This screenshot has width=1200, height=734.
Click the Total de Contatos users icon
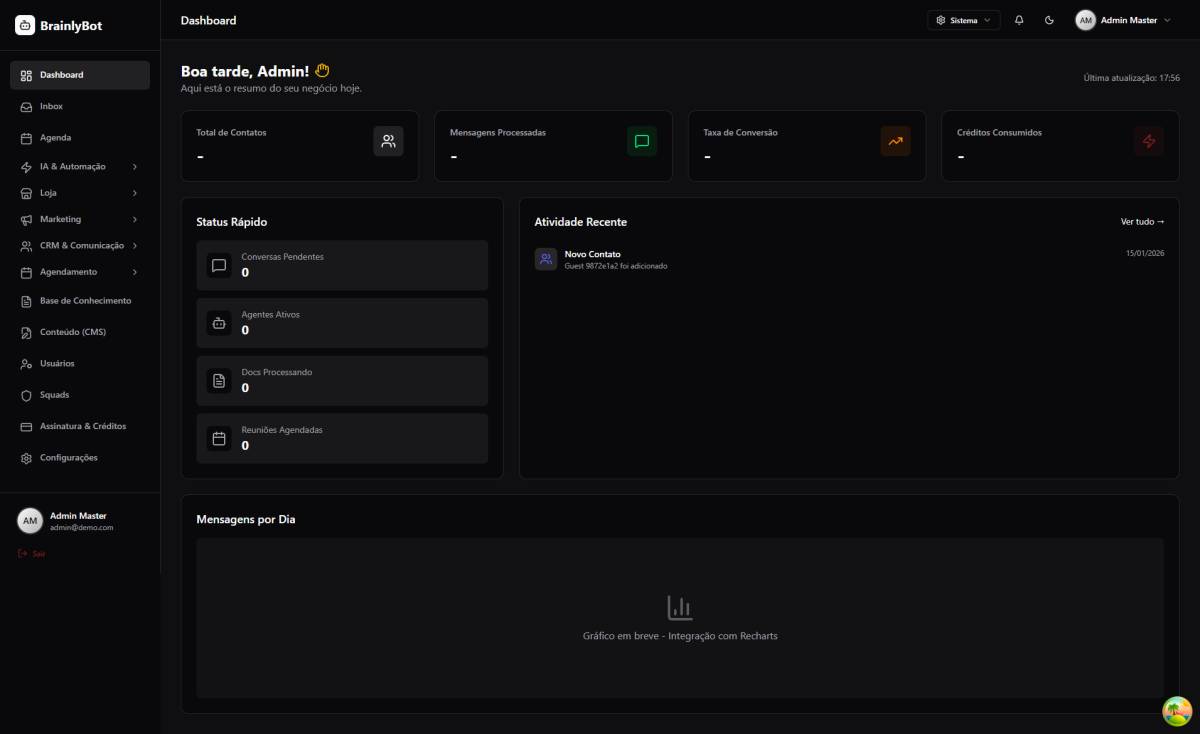389,141
